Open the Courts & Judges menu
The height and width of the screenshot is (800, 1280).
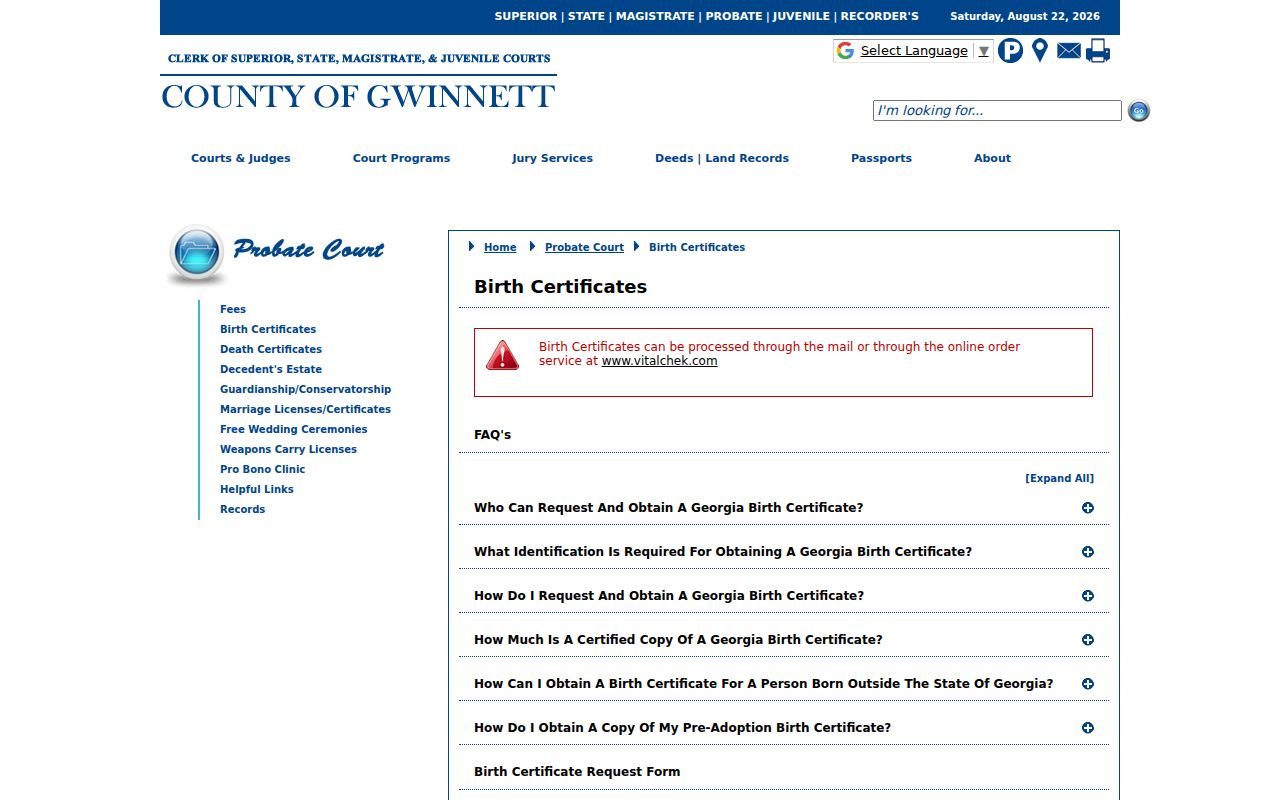pos(241,158)
